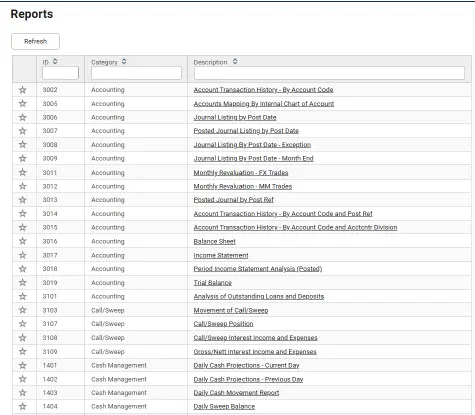Open Call/Sweep Interest Income and Expenses
The width and height of the screenshot is (475, 415).
255,338
